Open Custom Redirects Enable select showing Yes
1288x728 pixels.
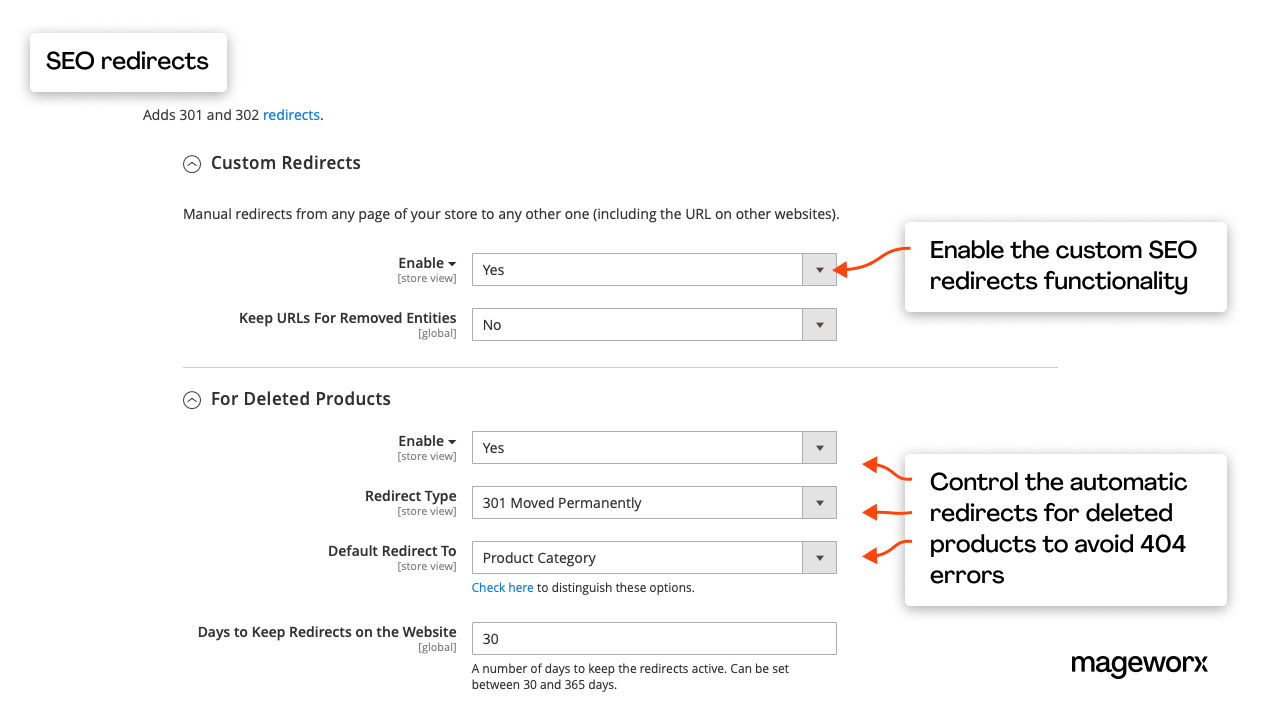tap(637, 270)
